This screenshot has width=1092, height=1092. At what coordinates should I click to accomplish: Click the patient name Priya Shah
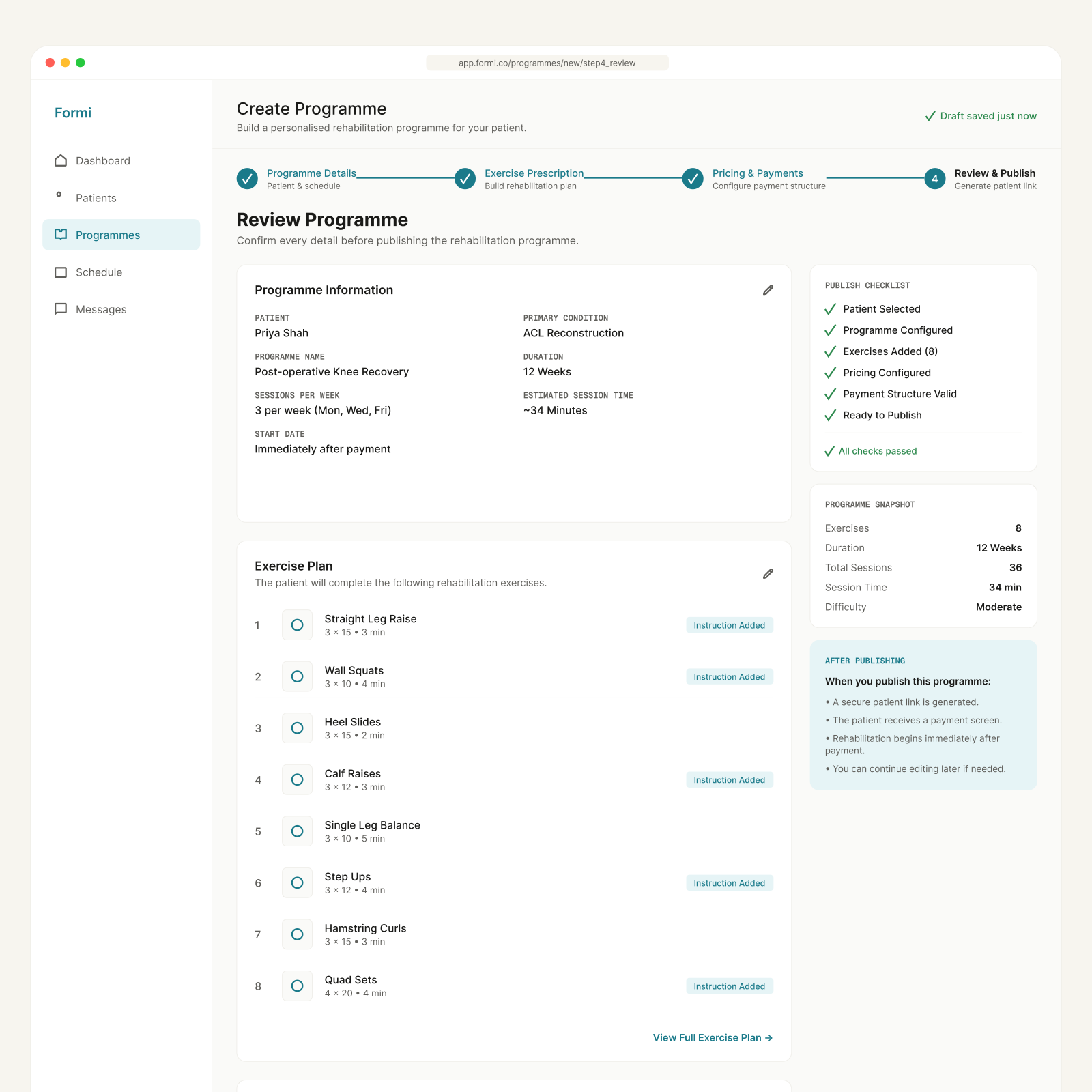click(281, 333)
